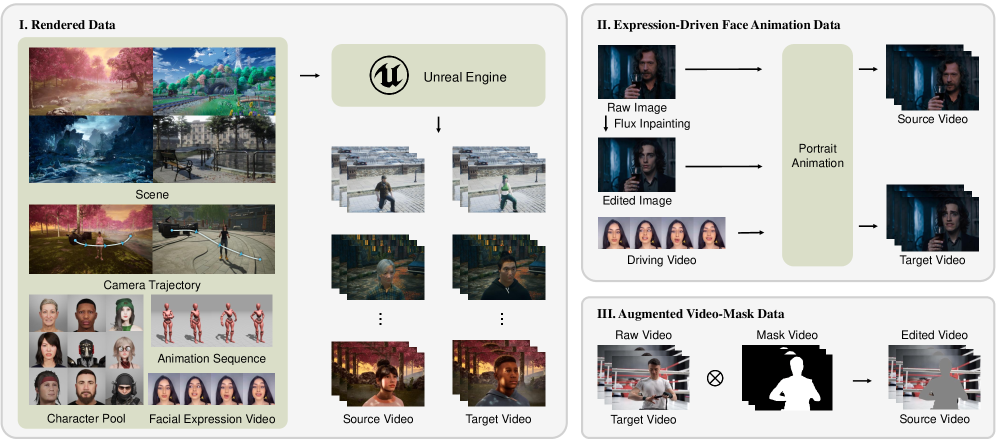Image resolution: width=996 pixels, height=441 pixels.
Task: Click the Raw Image of man holding wine glass
Action: click(636, 72)
